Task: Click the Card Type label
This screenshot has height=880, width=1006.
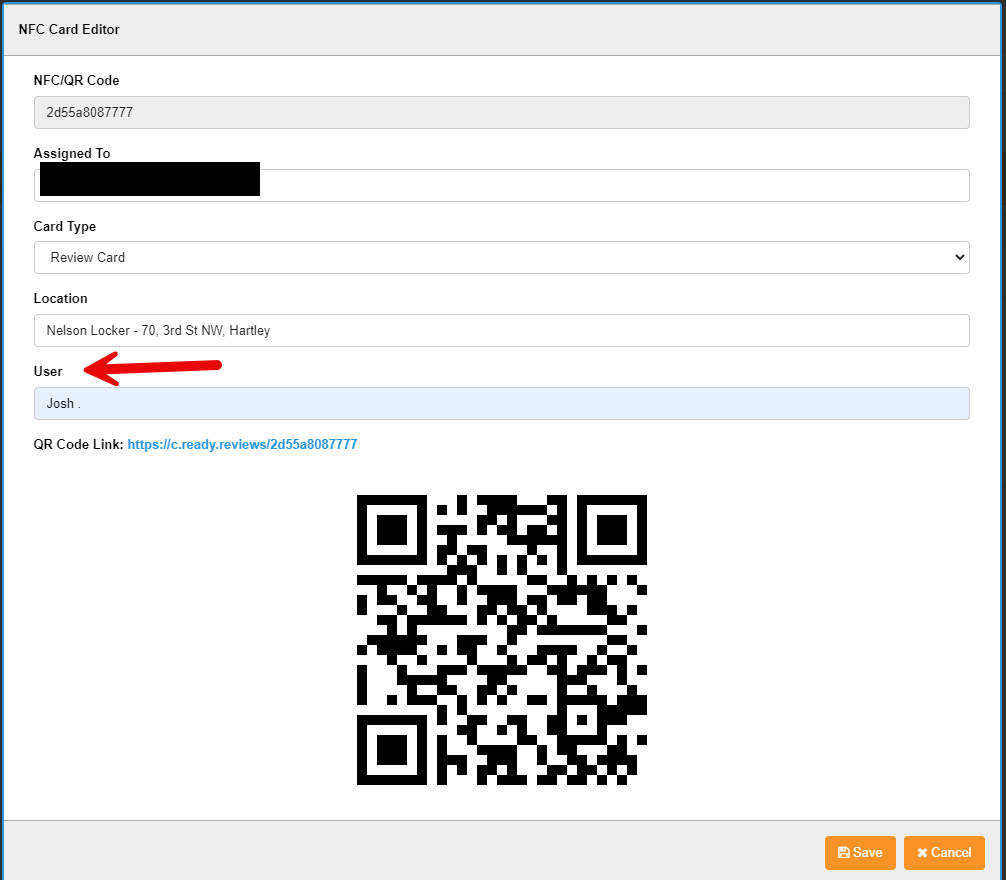Action: [x=65, y=226]
